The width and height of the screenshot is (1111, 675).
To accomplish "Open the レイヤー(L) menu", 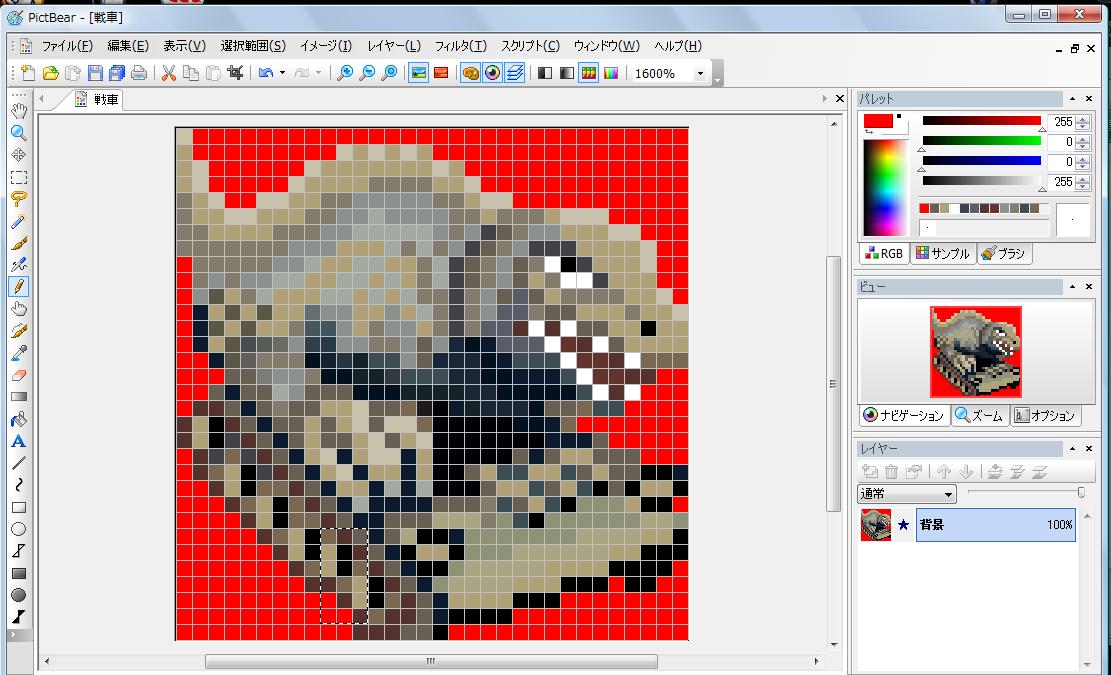I will click(394, 46).
